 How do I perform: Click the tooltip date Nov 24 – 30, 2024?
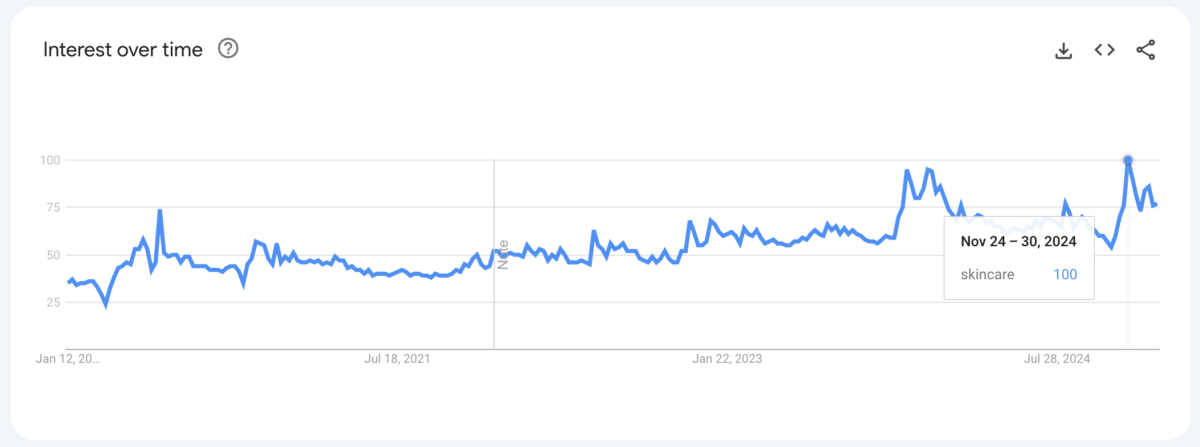click(1018, 241)
